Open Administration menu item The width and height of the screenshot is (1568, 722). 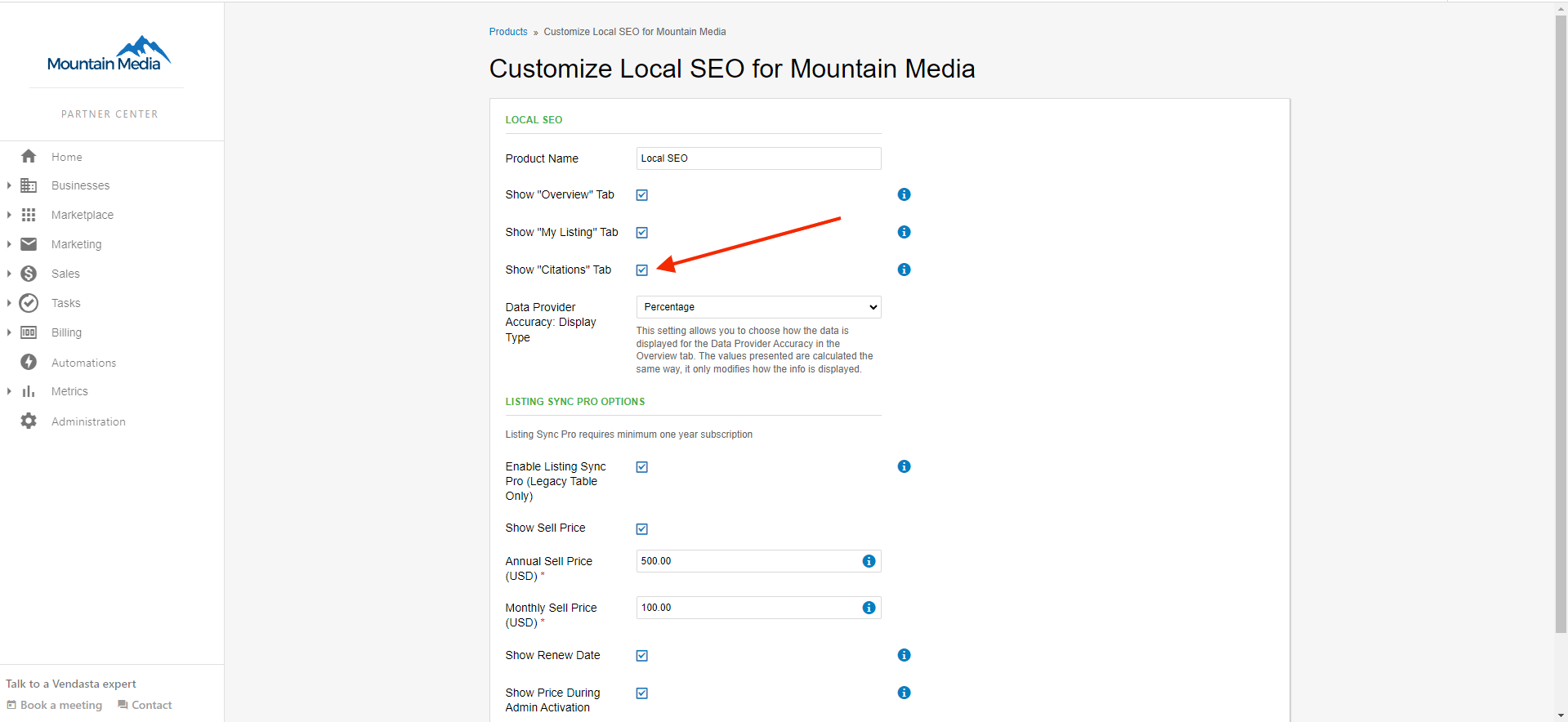[x=88, y=421]
